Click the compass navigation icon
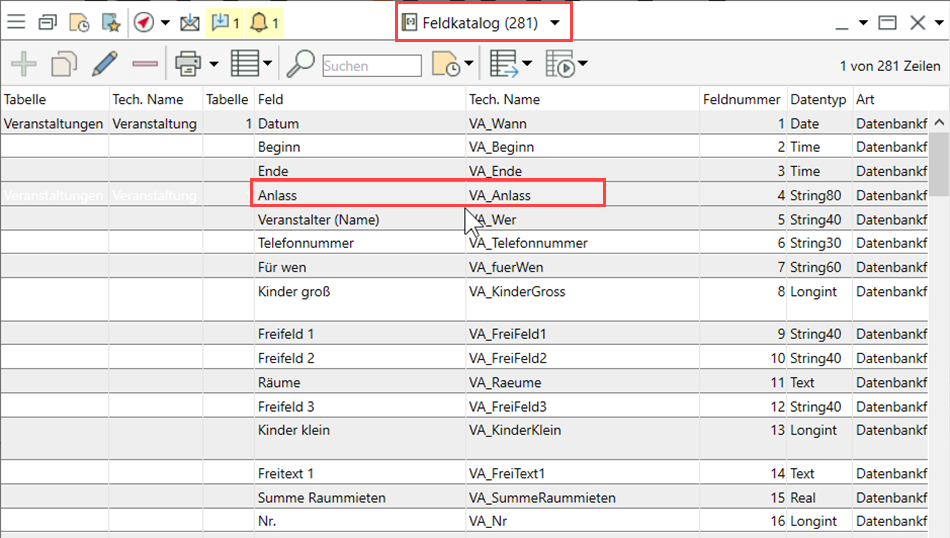 [x=143, y=22]
